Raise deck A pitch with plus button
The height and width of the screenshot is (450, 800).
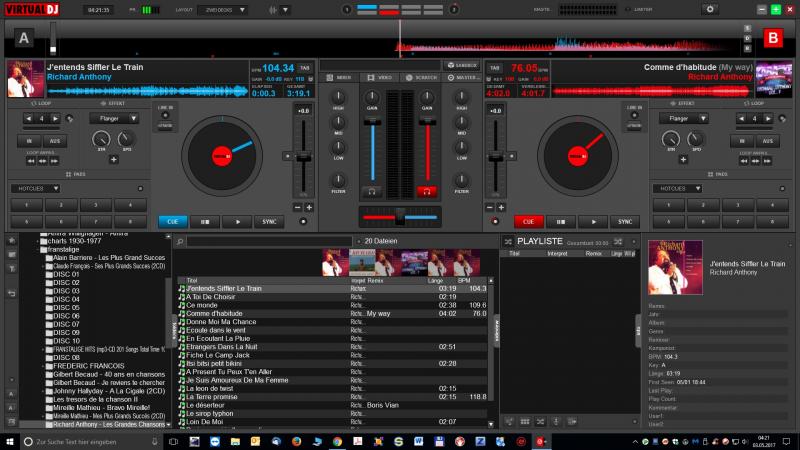[x=309, y=208]
